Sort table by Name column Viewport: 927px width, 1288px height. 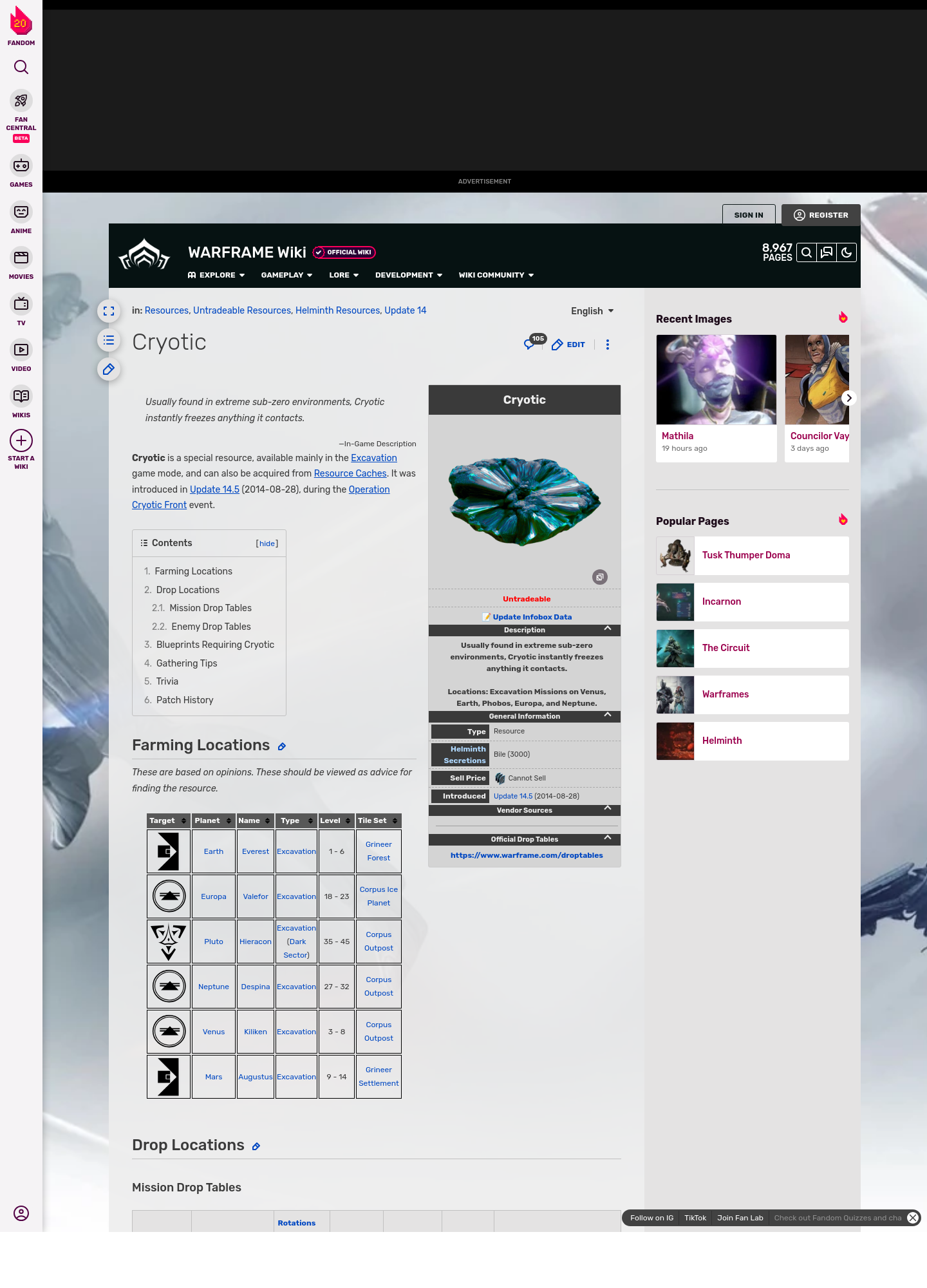(255, 820)
